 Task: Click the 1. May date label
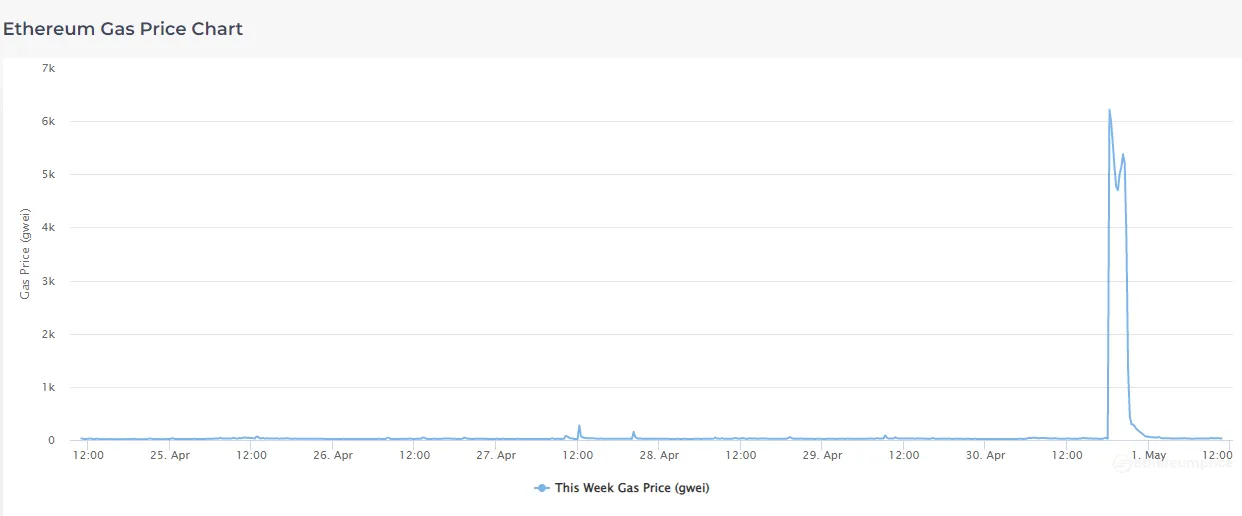tap(1148, 455)
